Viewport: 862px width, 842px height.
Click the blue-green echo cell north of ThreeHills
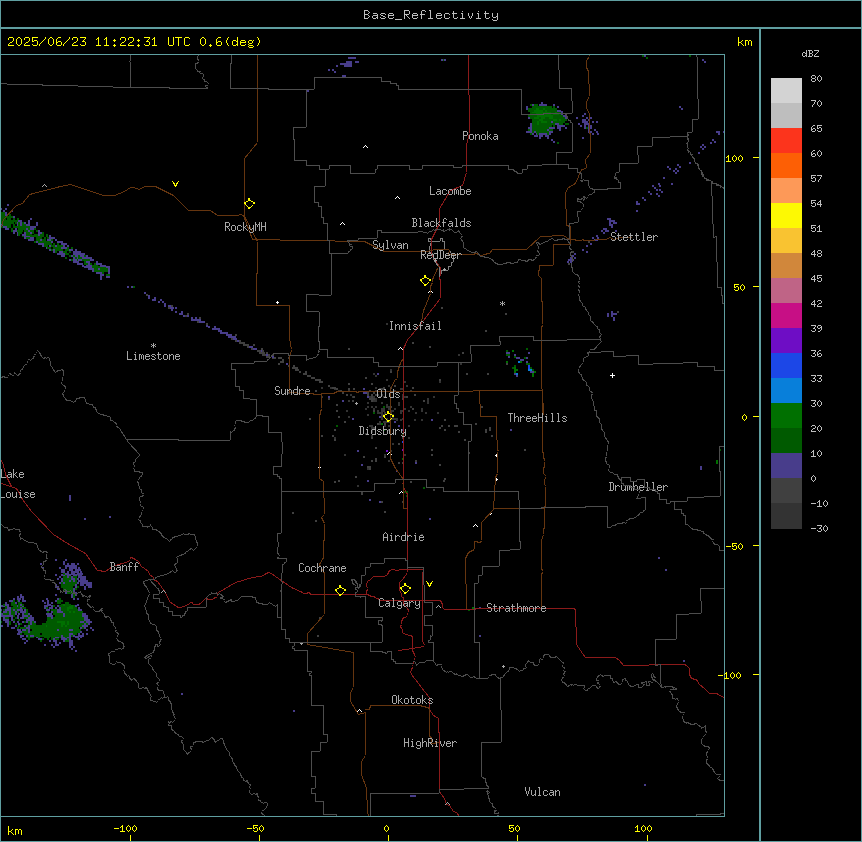520,363
